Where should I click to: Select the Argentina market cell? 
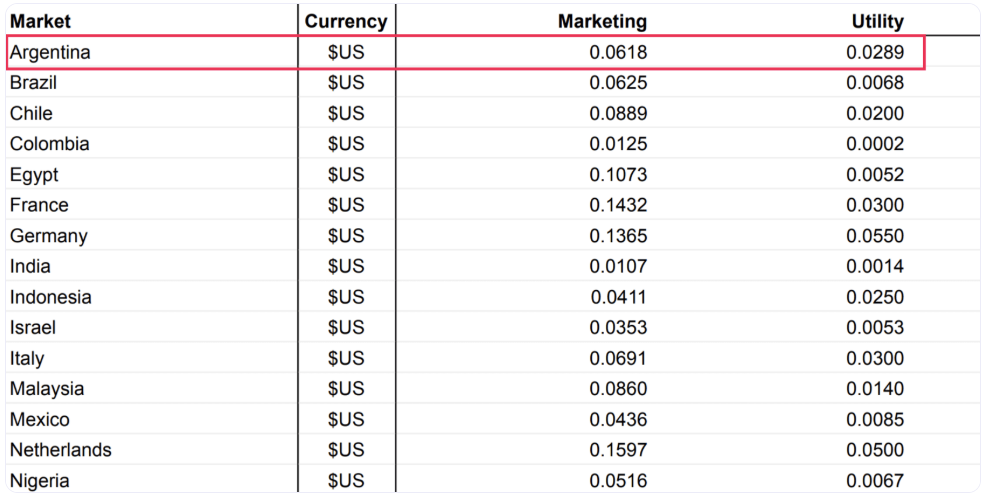click(50, 52)
